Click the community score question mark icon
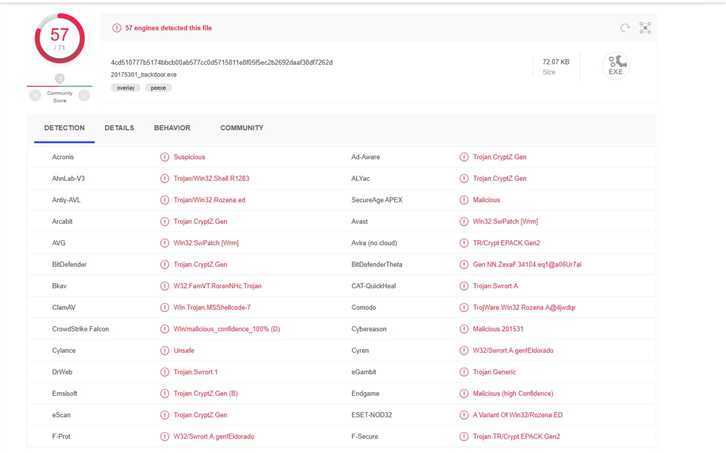This screenshot has width=726, height=453. click(x=60, y=78)
